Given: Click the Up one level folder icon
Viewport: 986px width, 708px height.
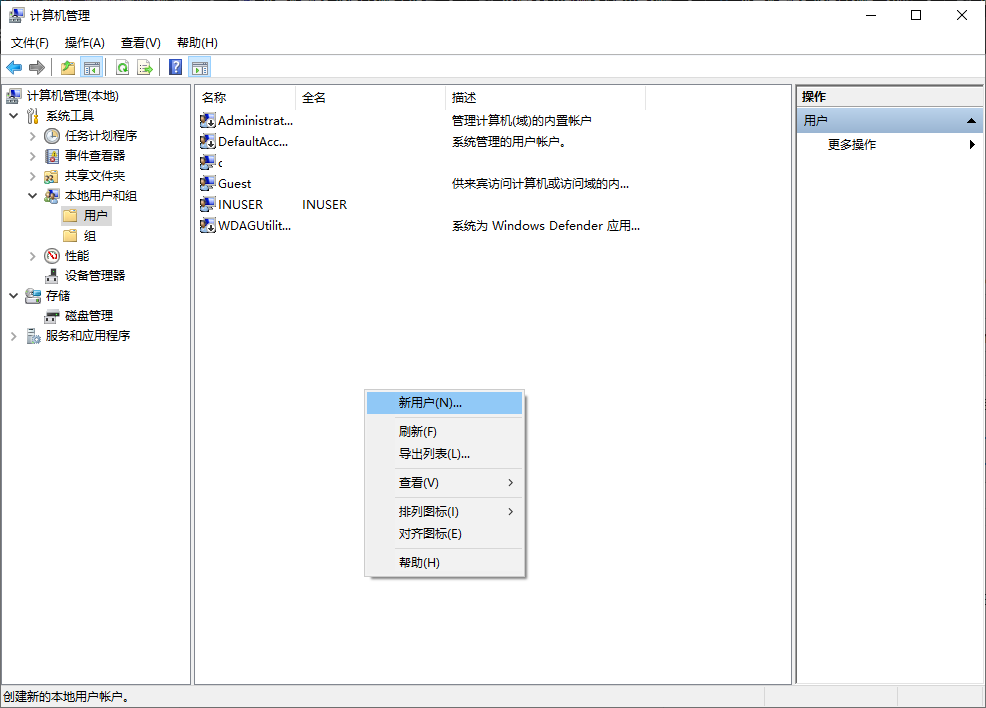Looking at the screenshot, I should 68,67.
